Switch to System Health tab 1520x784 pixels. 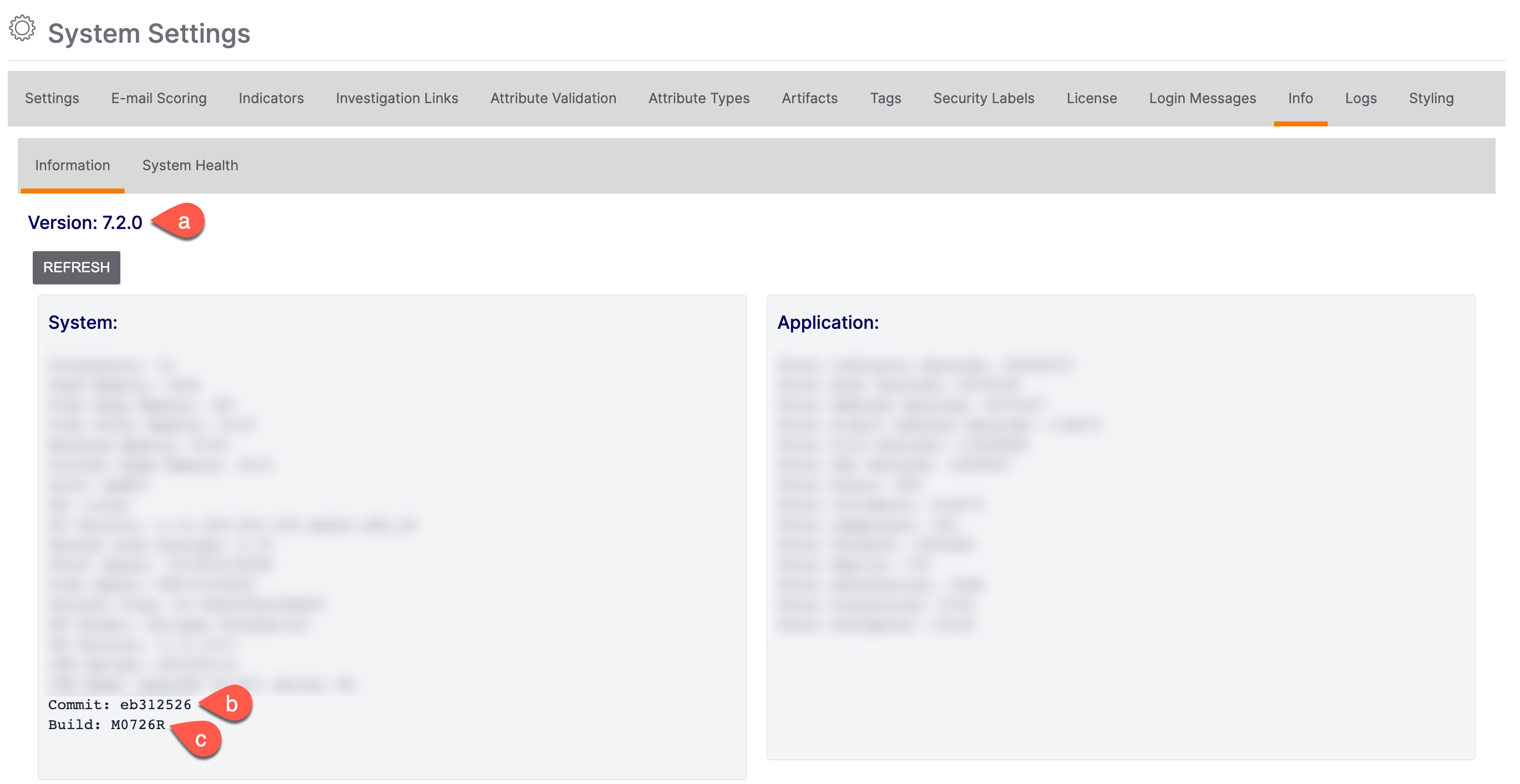tap(191, 165)
